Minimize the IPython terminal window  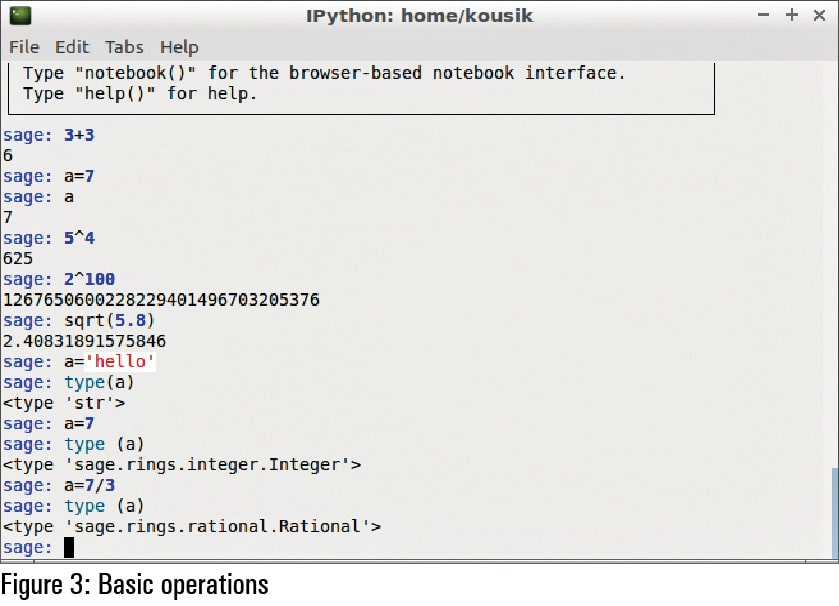pos(764,15)
